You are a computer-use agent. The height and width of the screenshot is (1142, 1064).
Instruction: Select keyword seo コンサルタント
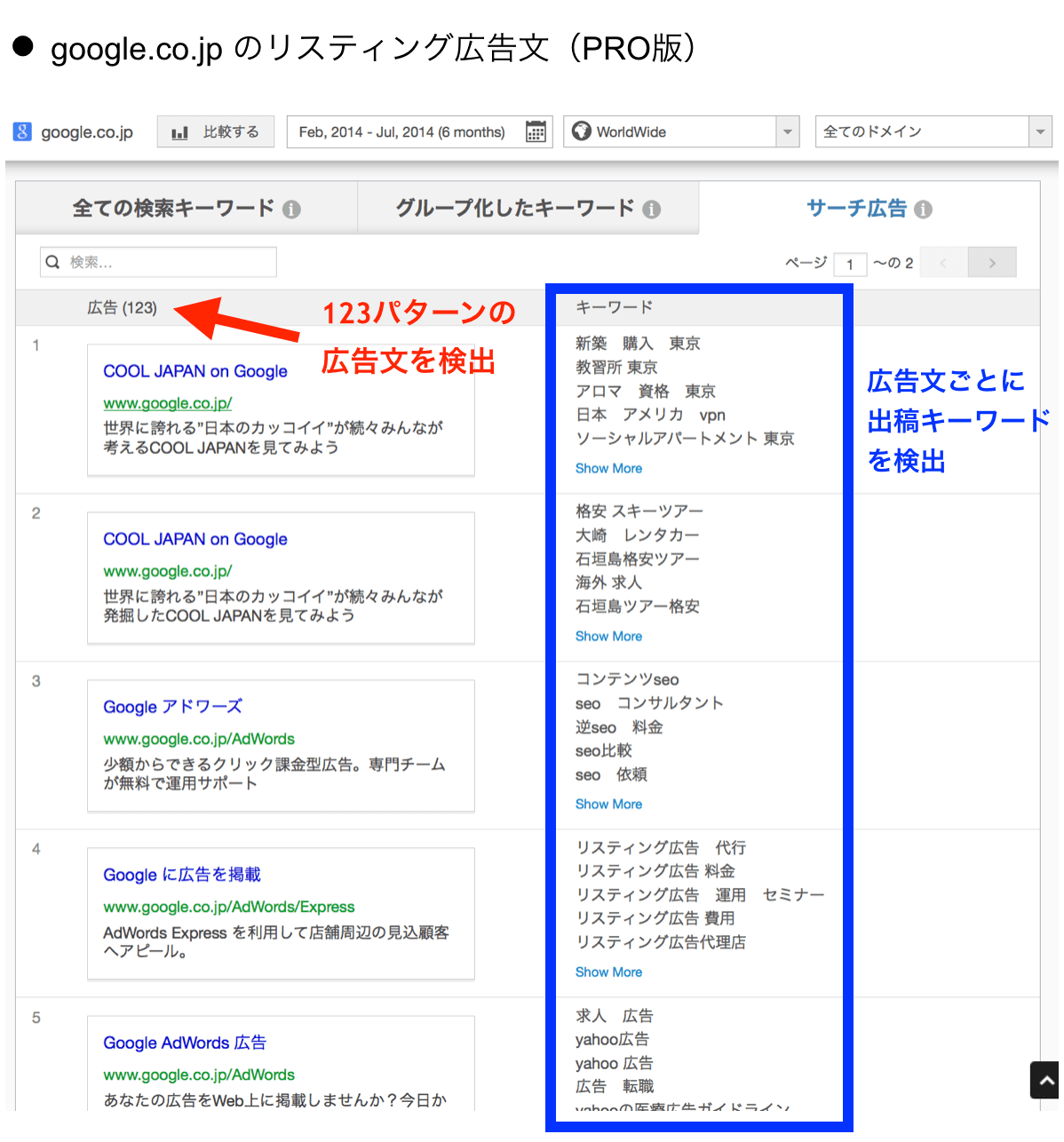pos(649,703)
